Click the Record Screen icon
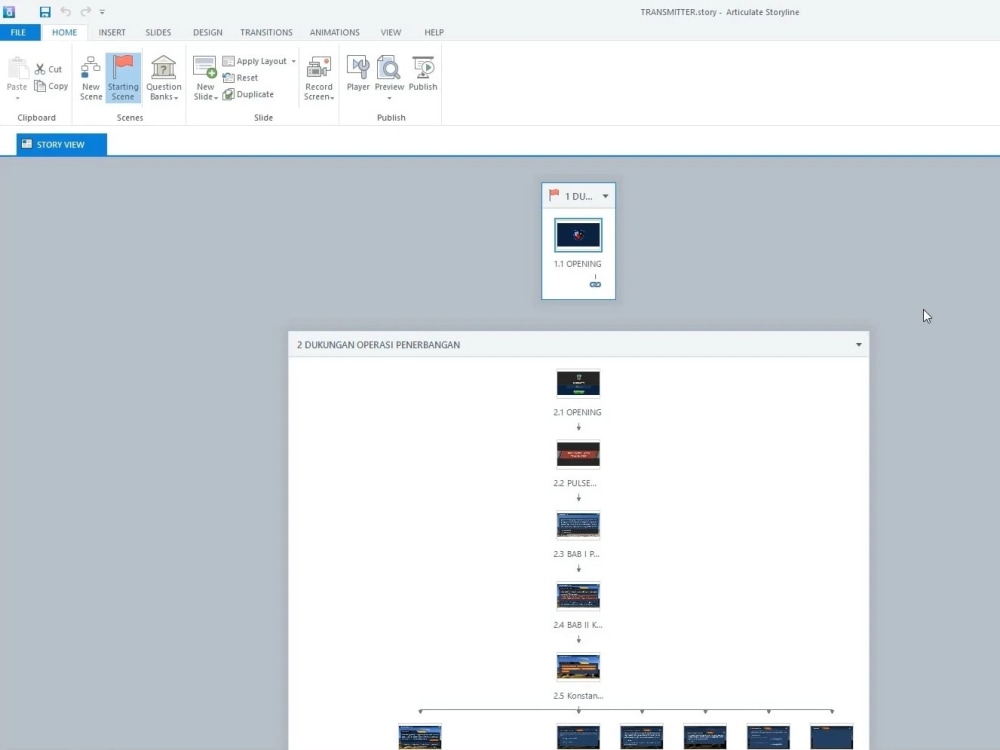Screen dimensions: 1000x750 point(319,68)
